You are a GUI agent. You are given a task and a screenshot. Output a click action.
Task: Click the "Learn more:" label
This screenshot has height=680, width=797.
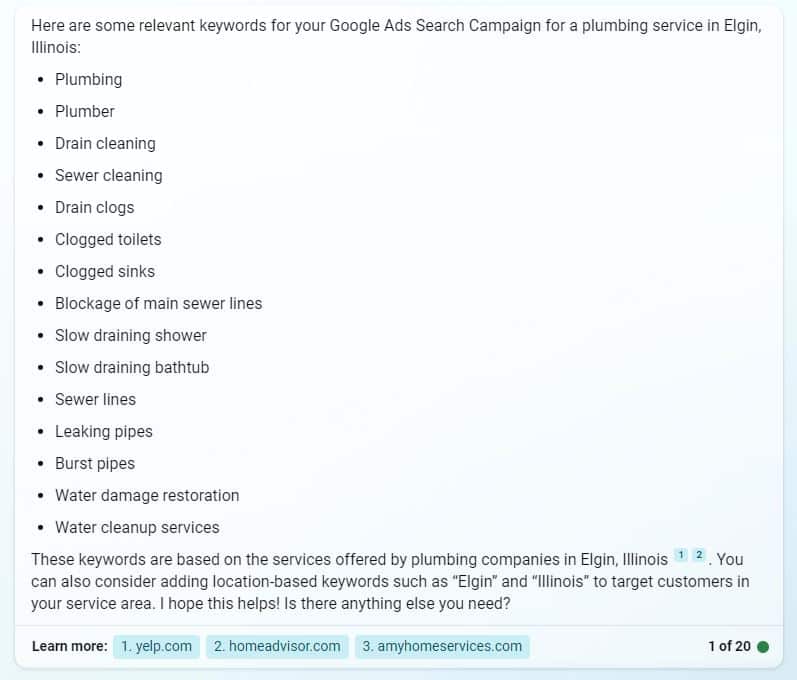coord(69,646)
